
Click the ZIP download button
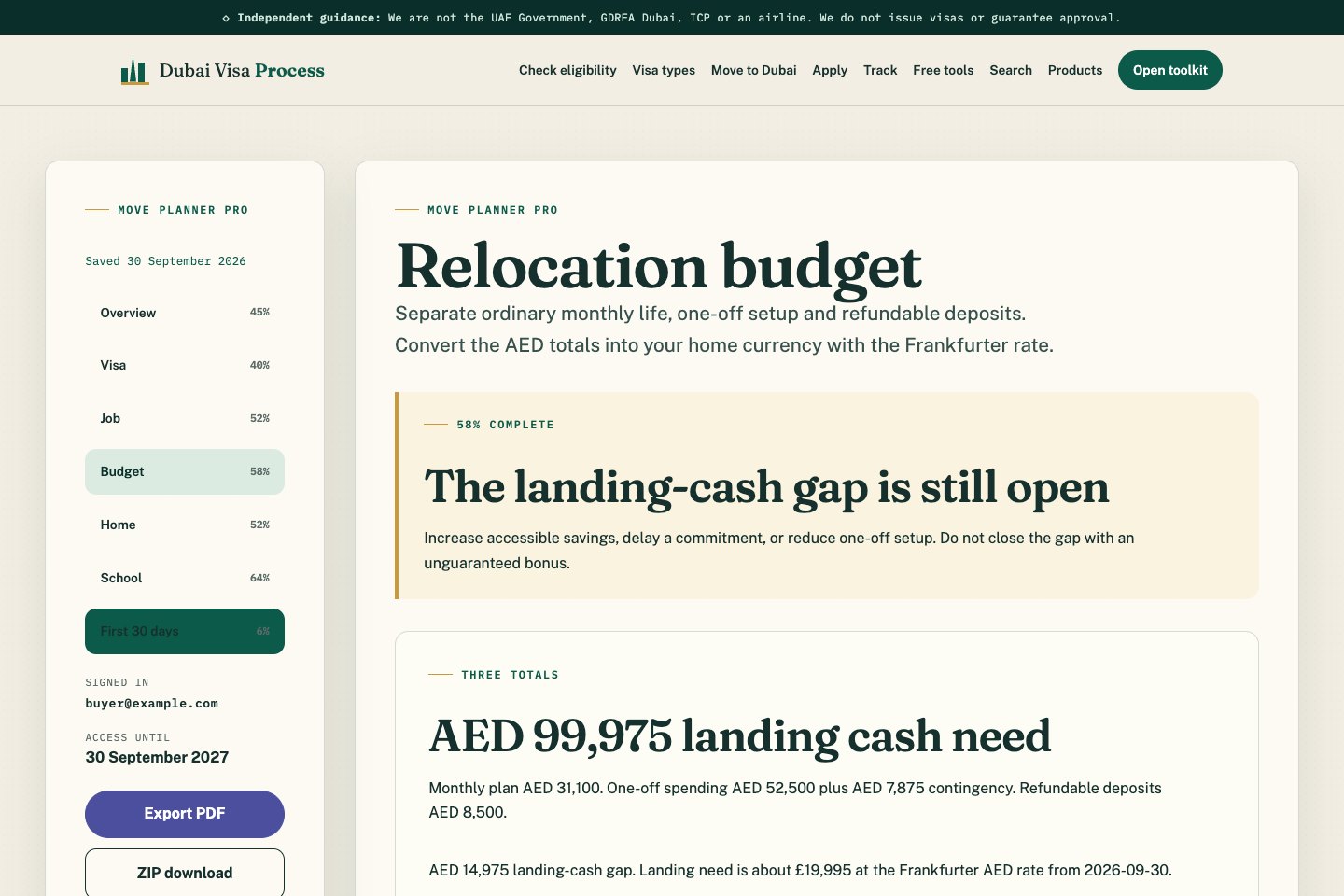pyautogui.click(x=185, y=873)
